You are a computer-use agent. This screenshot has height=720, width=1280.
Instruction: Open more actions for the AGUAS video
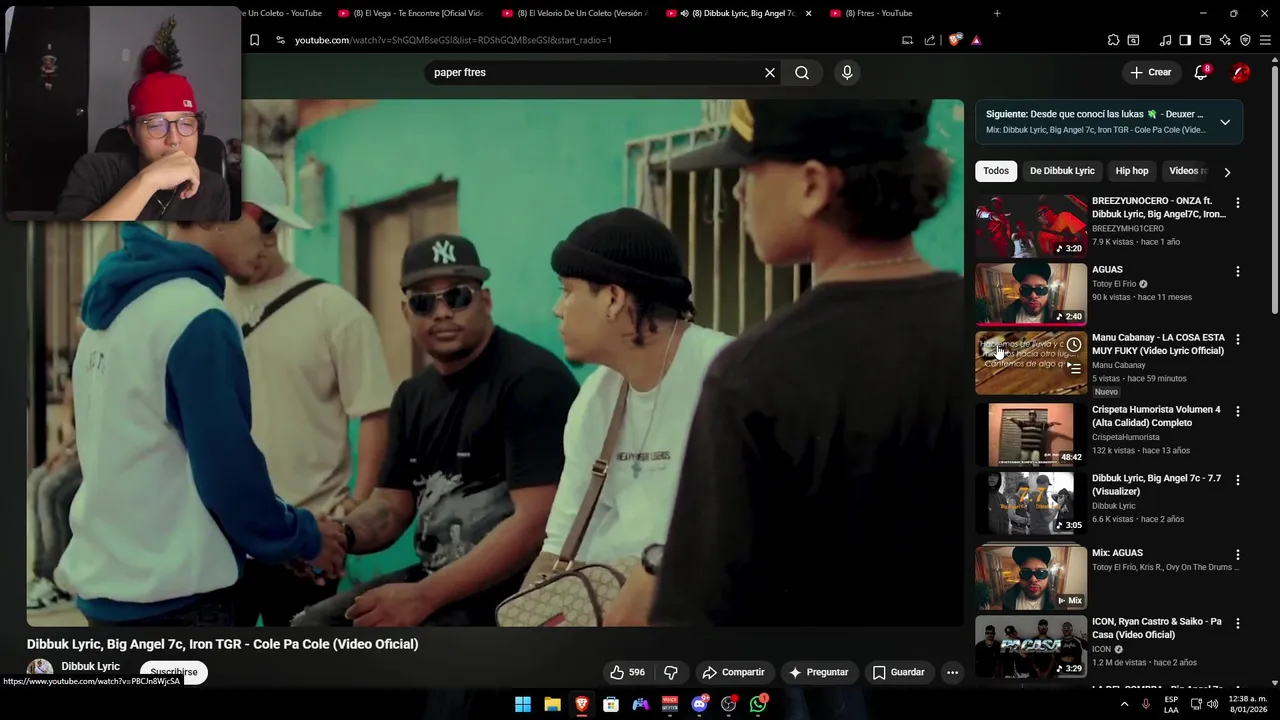1237,271
